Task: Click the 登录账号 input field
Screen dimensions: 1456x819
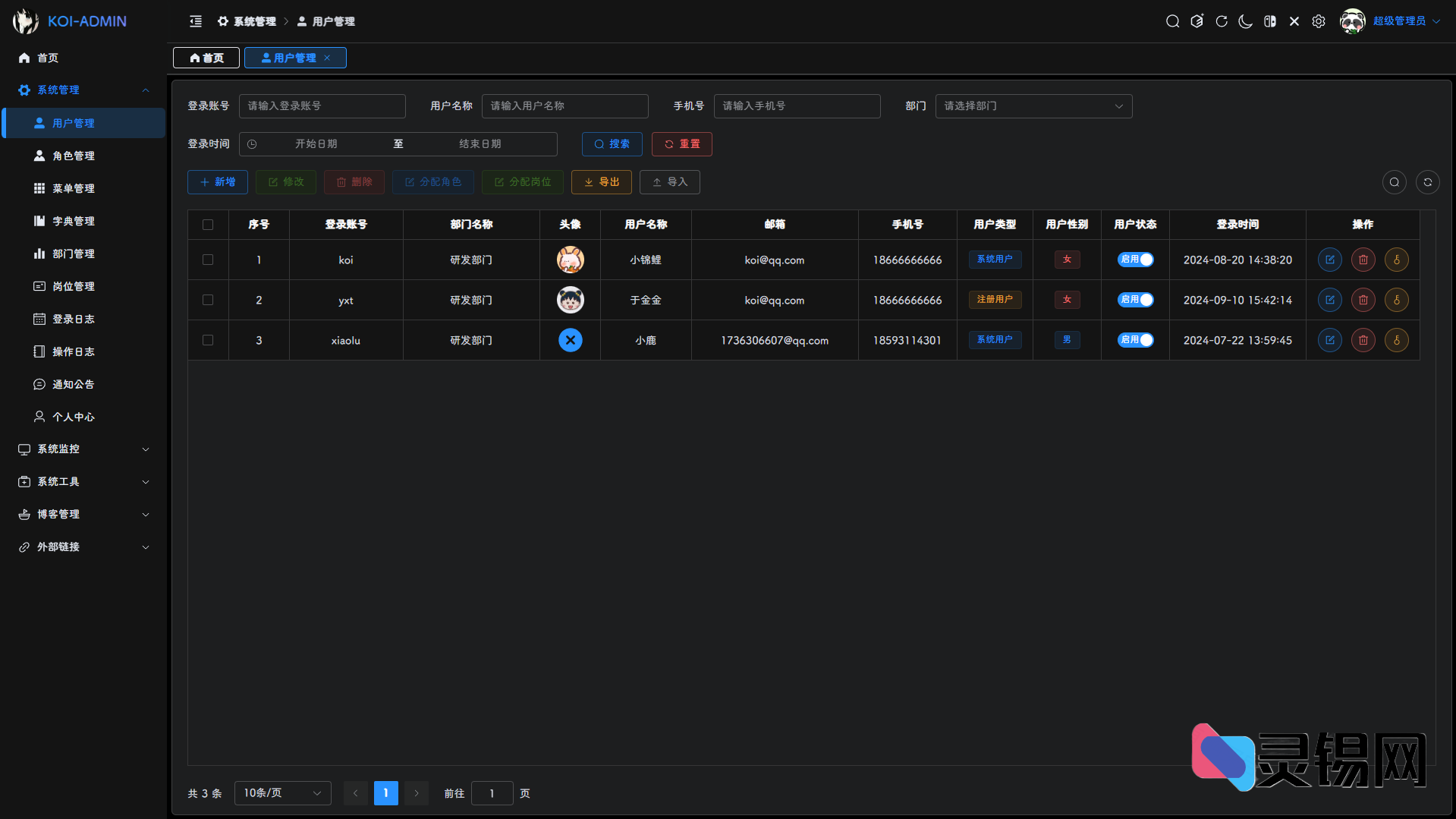Action: 322,106
